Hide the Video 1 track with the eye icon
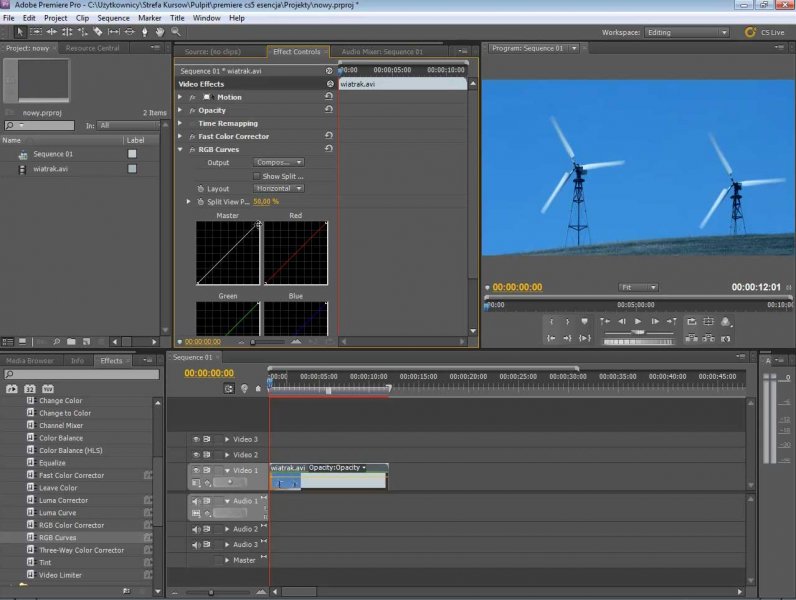The height and width of the screenshot is (600, 796). [196, 470]
